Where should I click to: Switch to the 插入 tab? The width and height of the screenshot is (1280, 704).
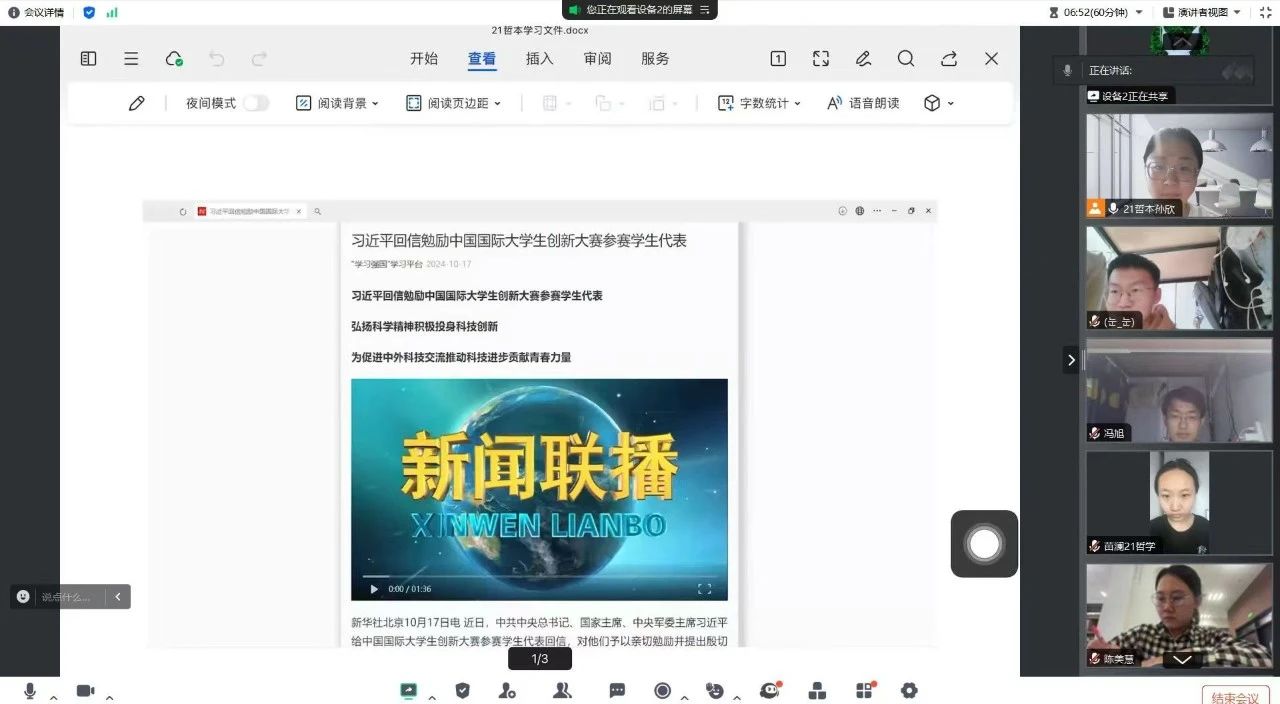click(x=539, y=59)
